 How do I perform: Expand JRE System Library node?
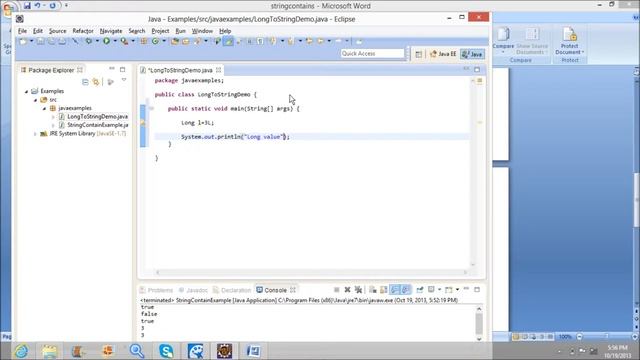36,134
